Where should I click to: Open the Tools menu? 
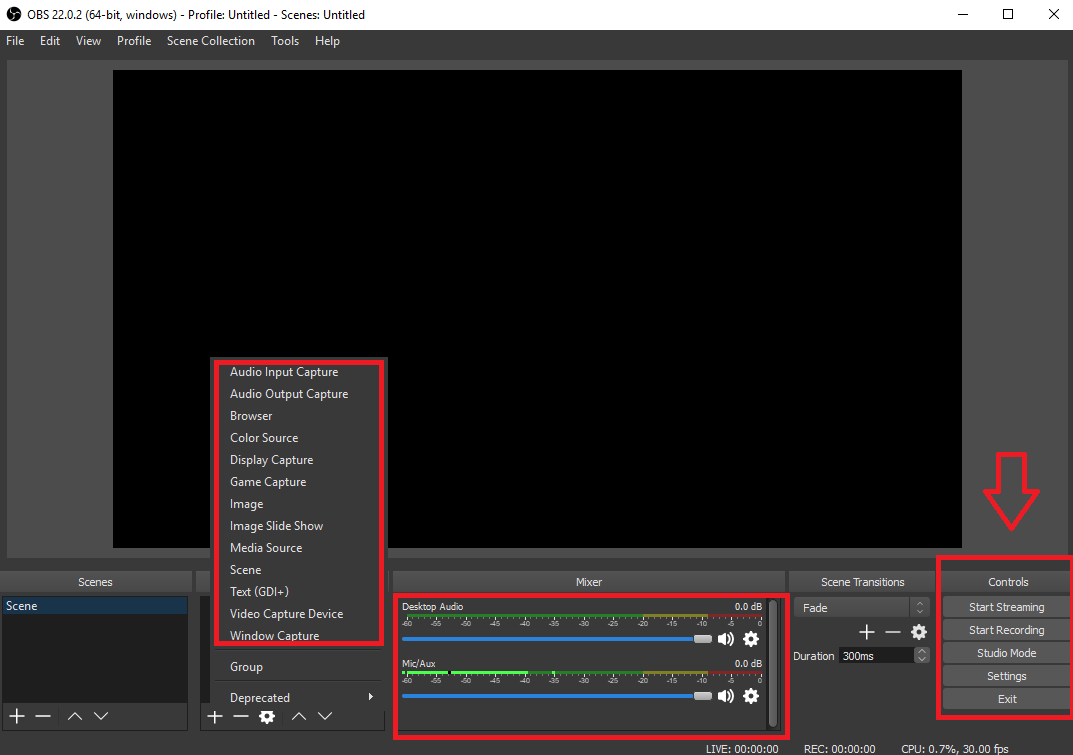(x=285, y=41)
